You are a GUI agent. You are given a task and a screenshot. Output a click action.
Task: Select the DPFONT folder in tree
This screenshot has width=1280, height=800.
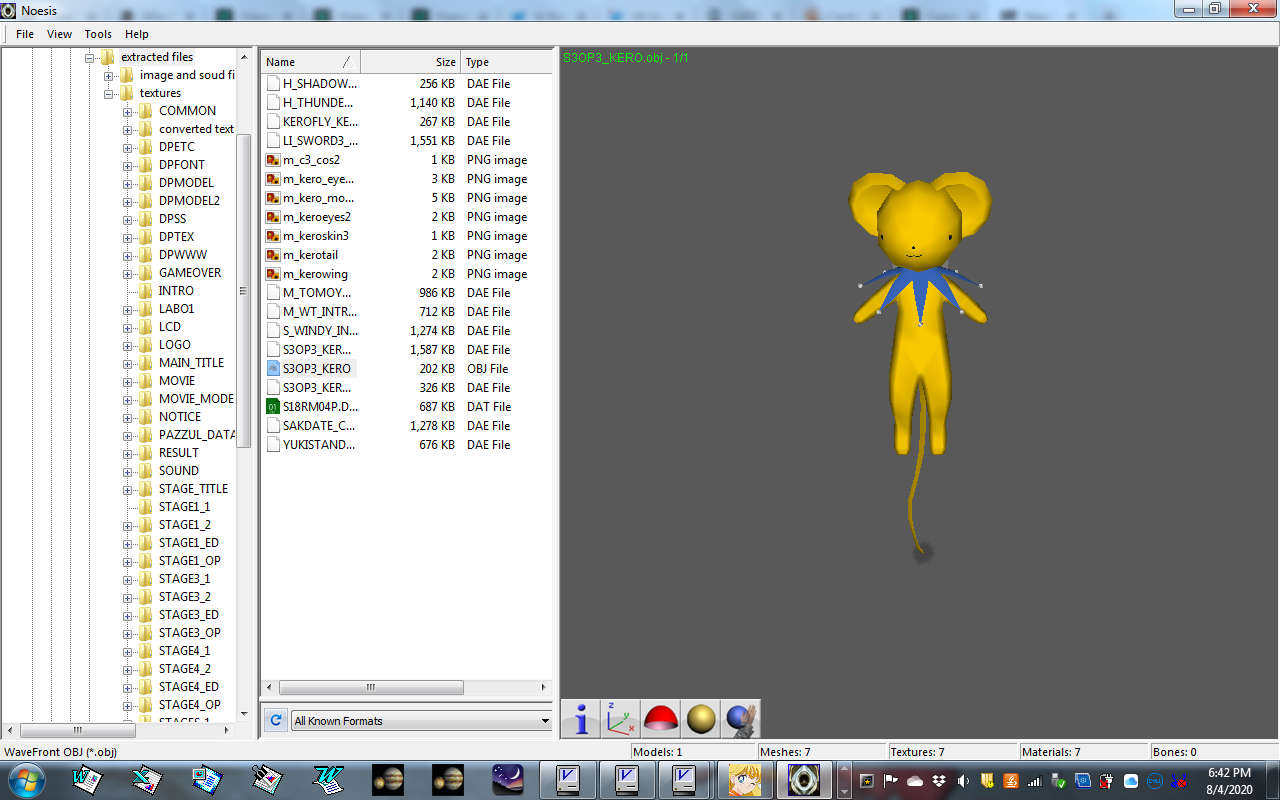[x=181, y=165]
